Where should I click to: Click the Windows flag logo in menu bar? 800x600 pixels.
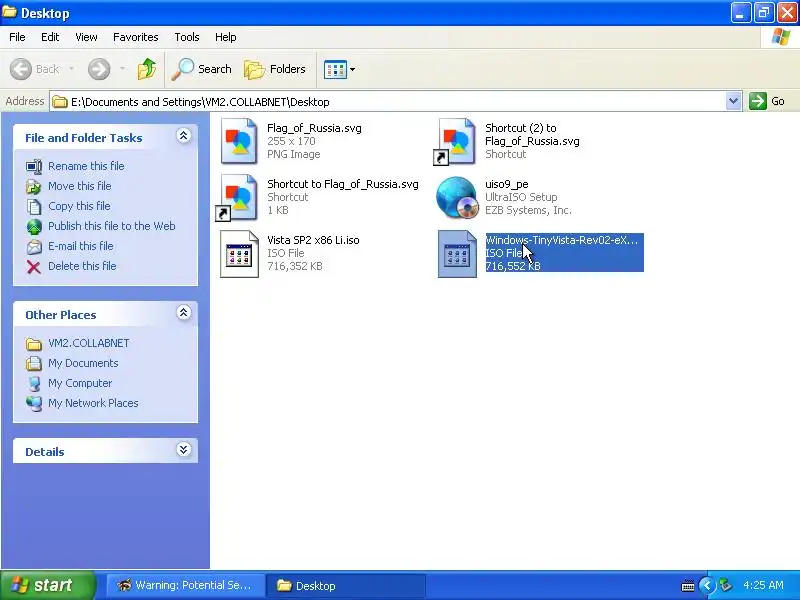(780, 37)
